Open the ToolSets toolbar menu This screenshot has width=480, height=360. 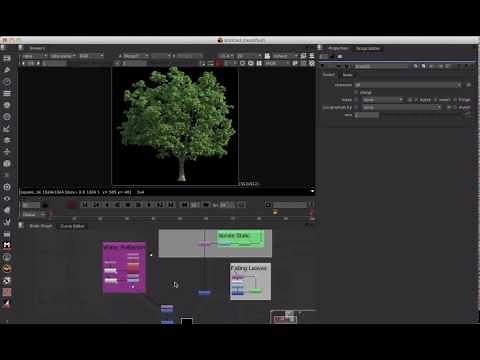pos(7,222)
